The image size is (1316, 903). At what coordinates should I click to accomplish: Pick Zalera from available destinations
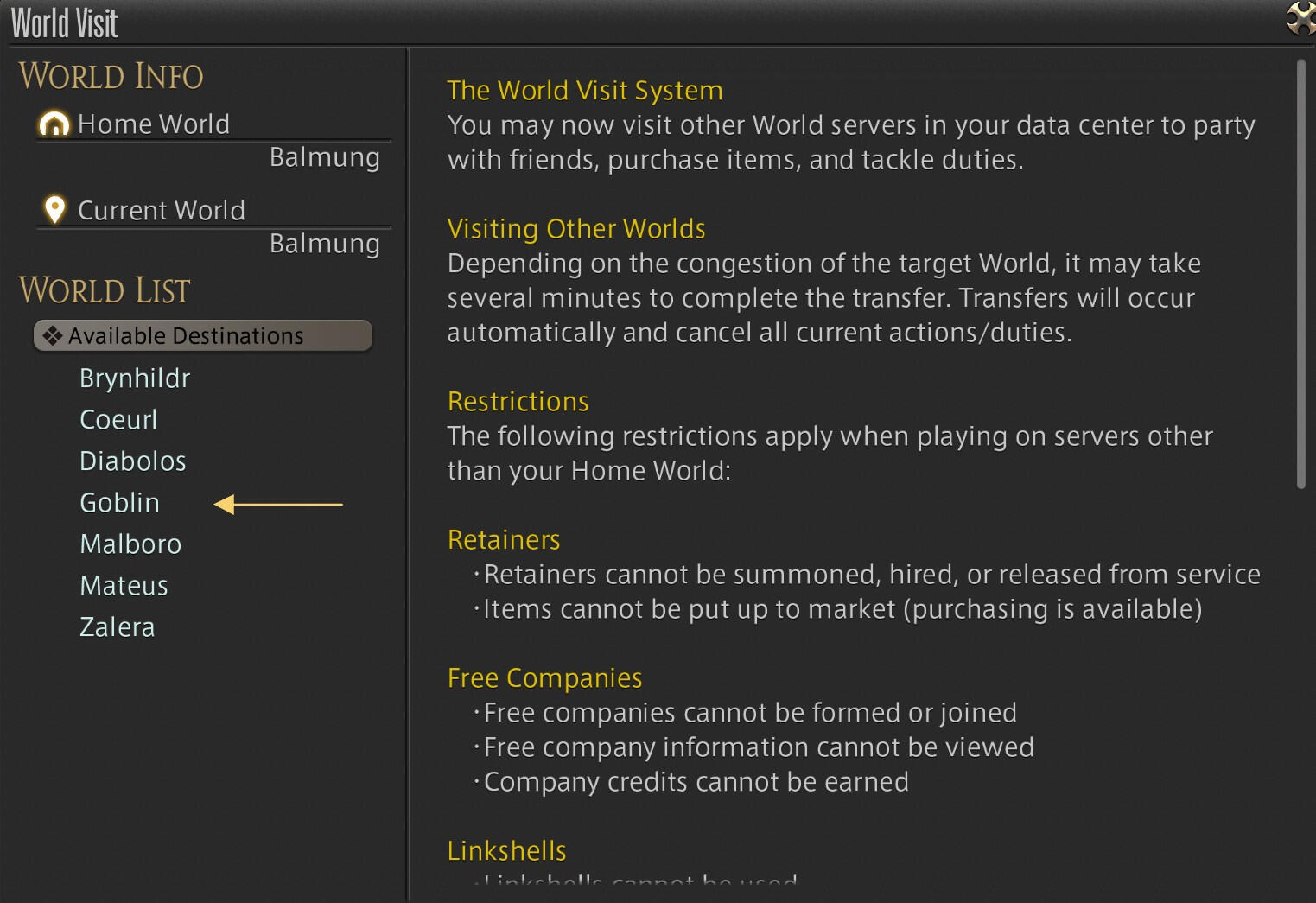pyautogui.click(x=118, y=627)
